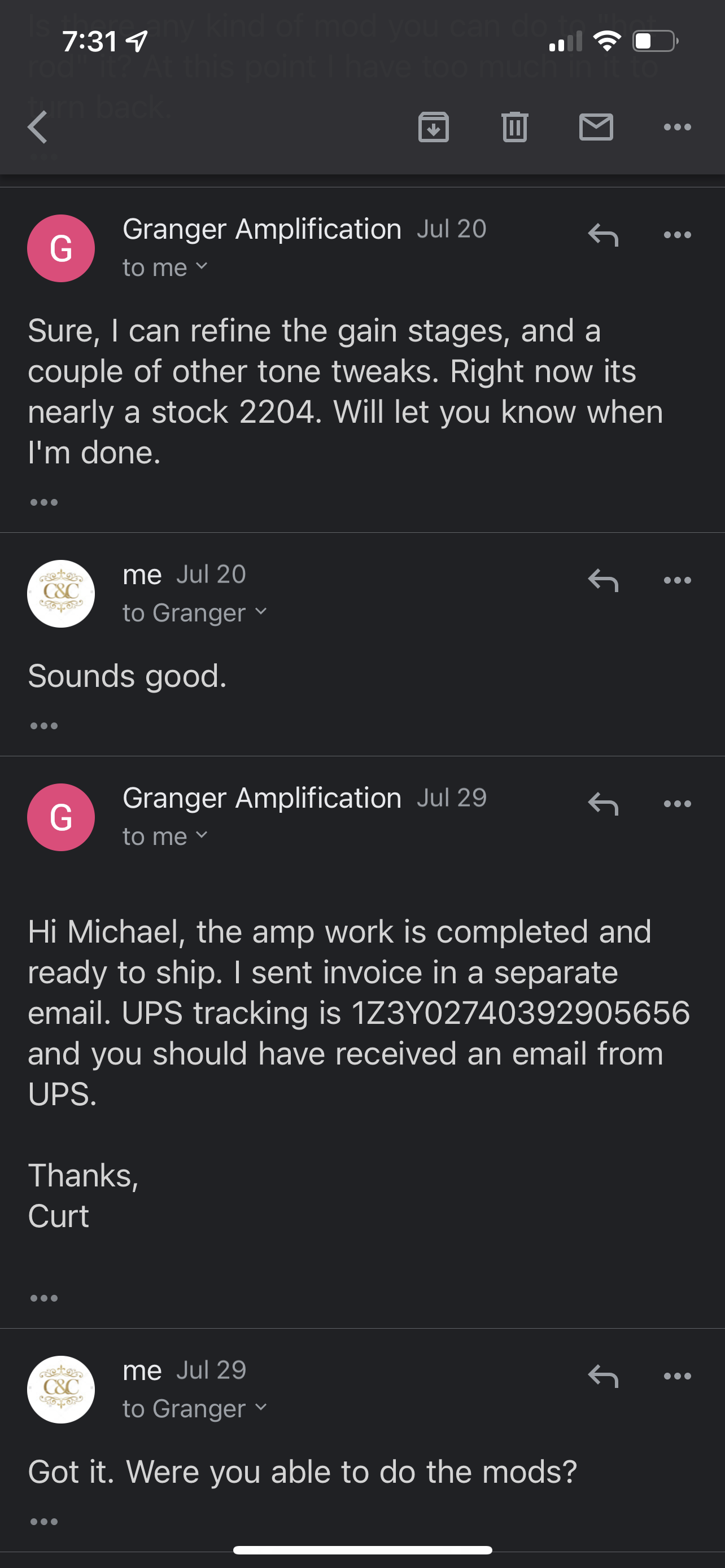Expand recipient details on Jul 20 'to me'
This screenshot has height=1568, width=725.
coord(165,268)
